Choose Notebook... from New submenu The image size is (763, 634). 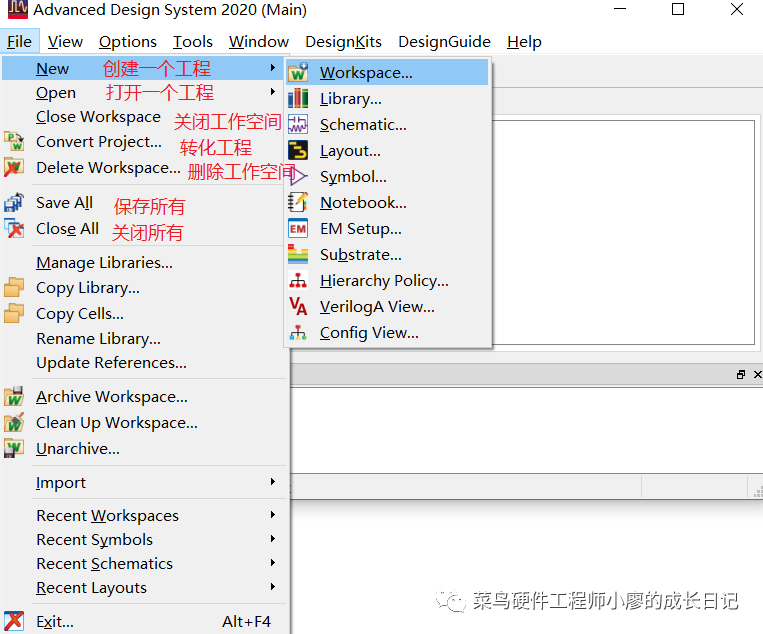[387, 202]
